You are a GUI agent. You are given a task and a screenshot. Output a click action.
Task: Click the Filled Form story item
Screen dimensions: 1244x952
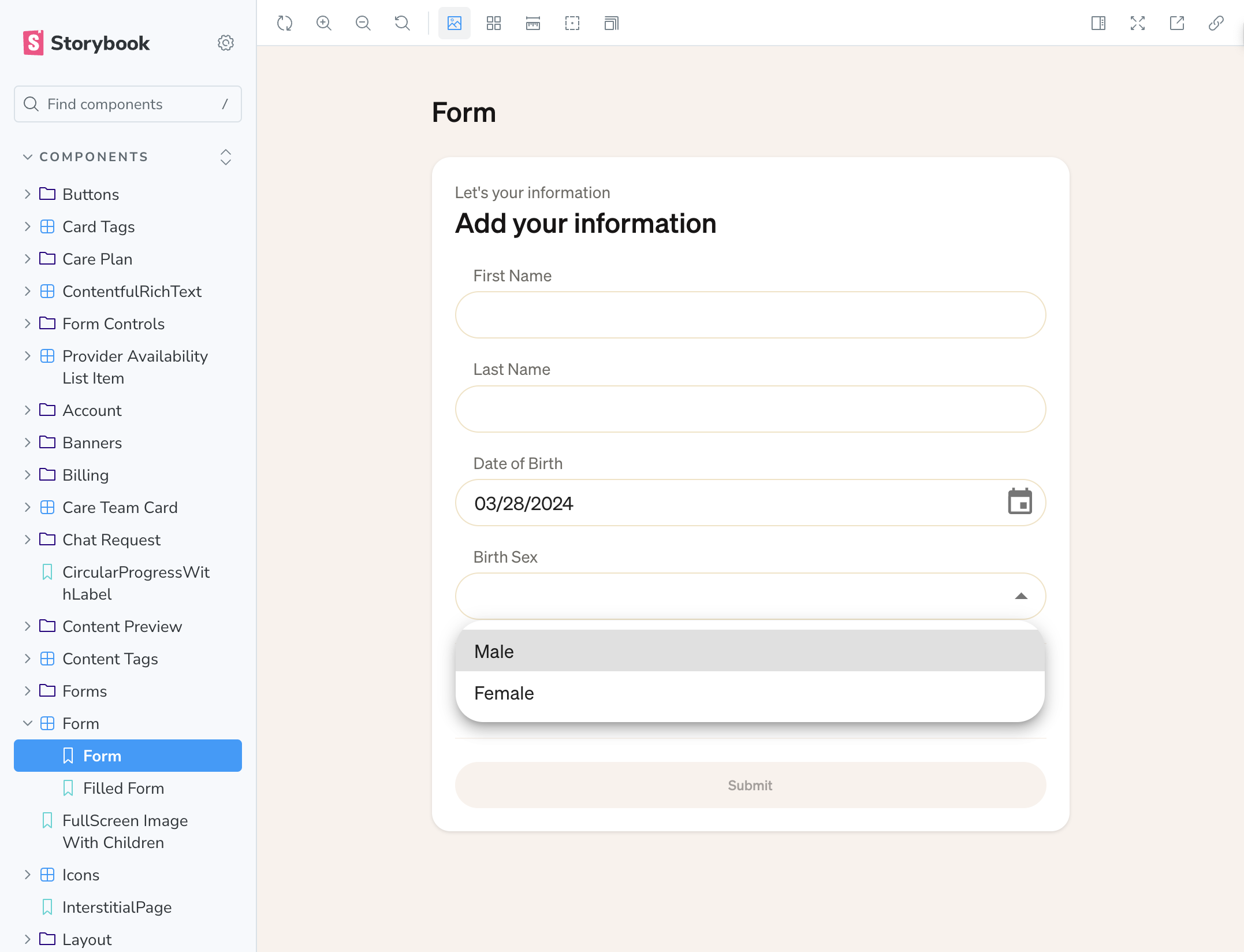coord(123,788)
